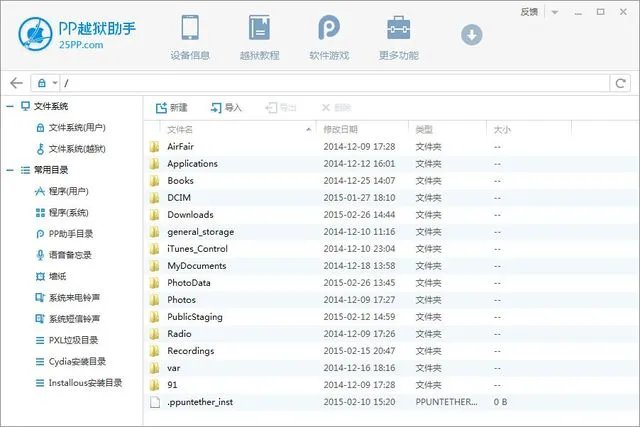Open PXL垃圾目录 in sidebar
The width and height of the screenshot is (640, 427).
click(x=67, y=340)
